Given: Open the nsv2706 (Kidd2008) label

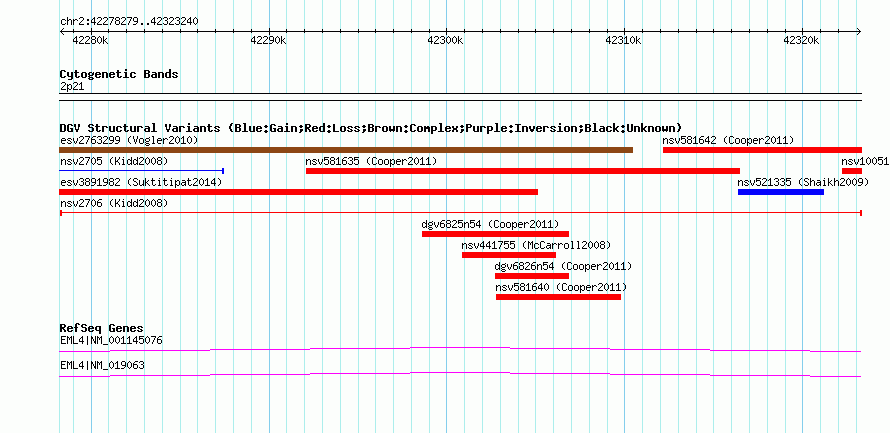Looking at the screenshot, I should (114, 203).
